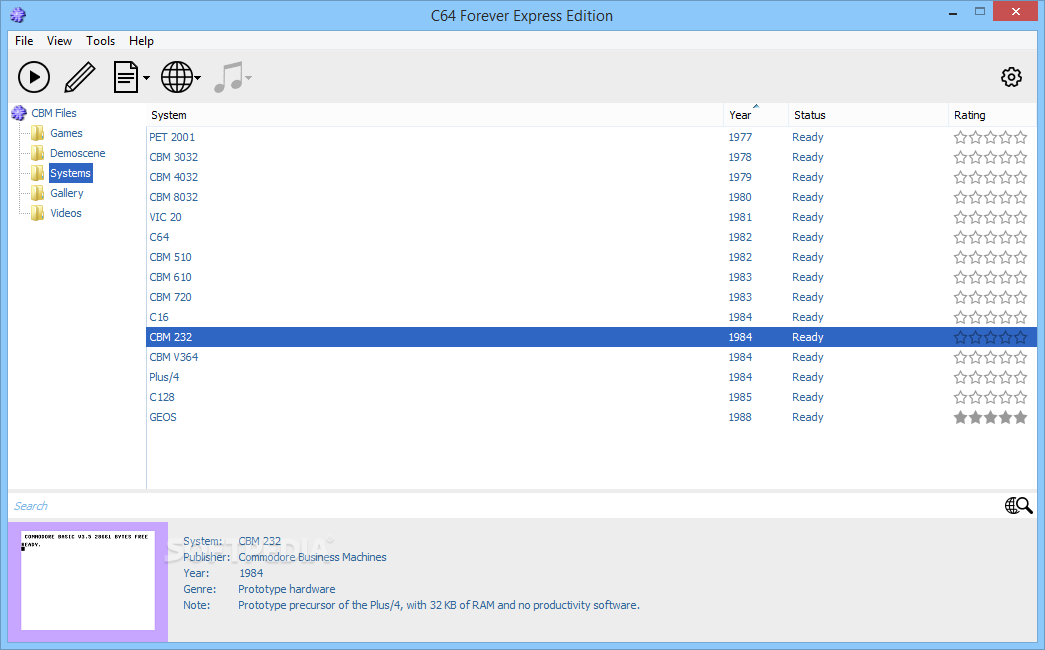The width and height of the screenshot is (1045, 650).
Task: Click Commodore Business Machines publisher text
Action: [313, 557]
